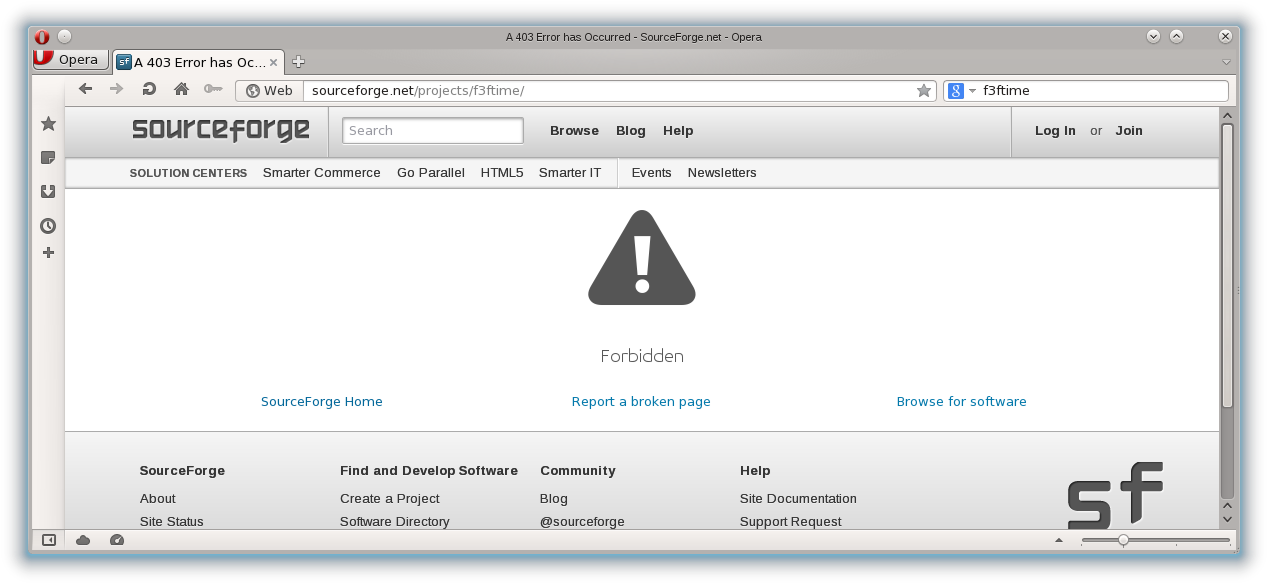Open the Newsletters link
1267x583 pixels.
click(722, 173)
